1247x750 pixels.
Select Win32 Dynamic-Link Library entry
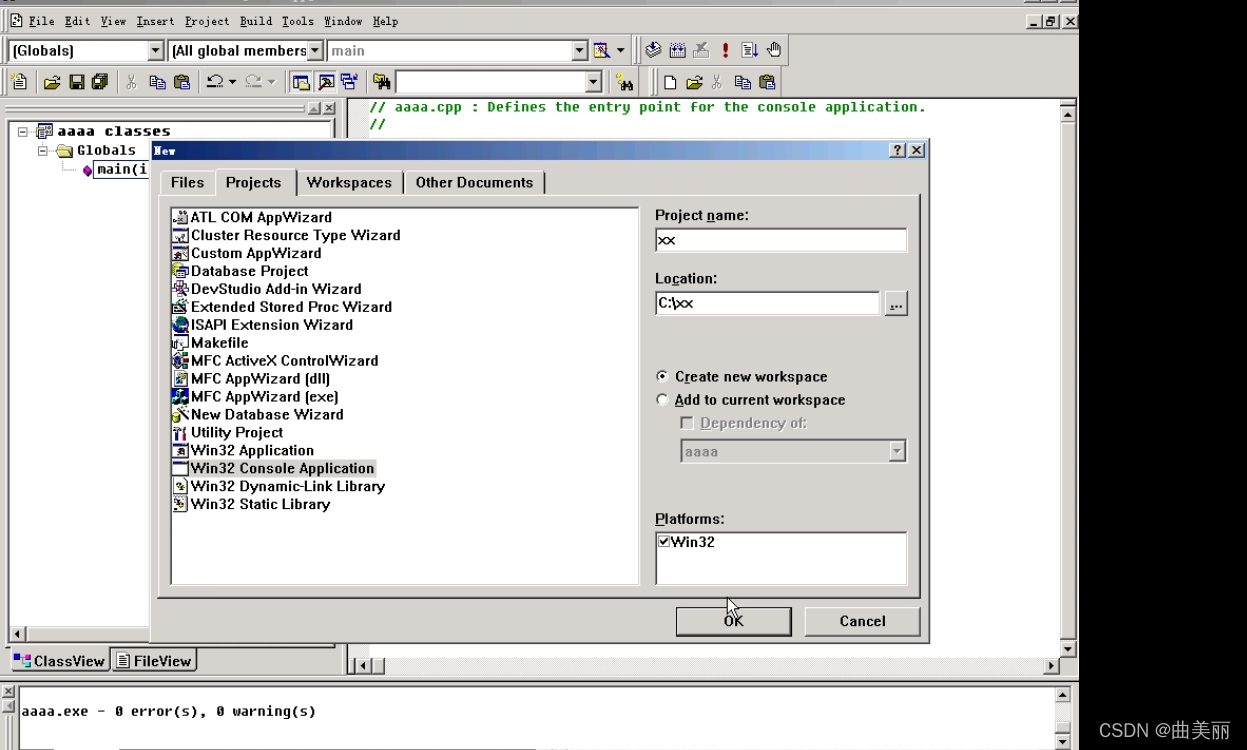(279, 486)
